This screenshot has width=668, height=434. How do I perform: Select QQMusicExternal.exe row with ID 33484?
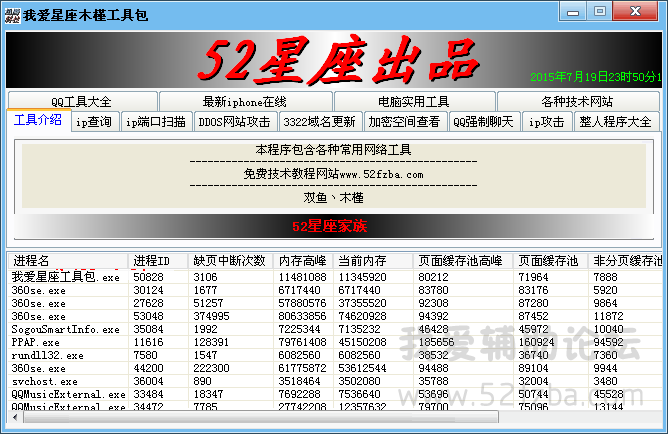click(x=336, y=394)
